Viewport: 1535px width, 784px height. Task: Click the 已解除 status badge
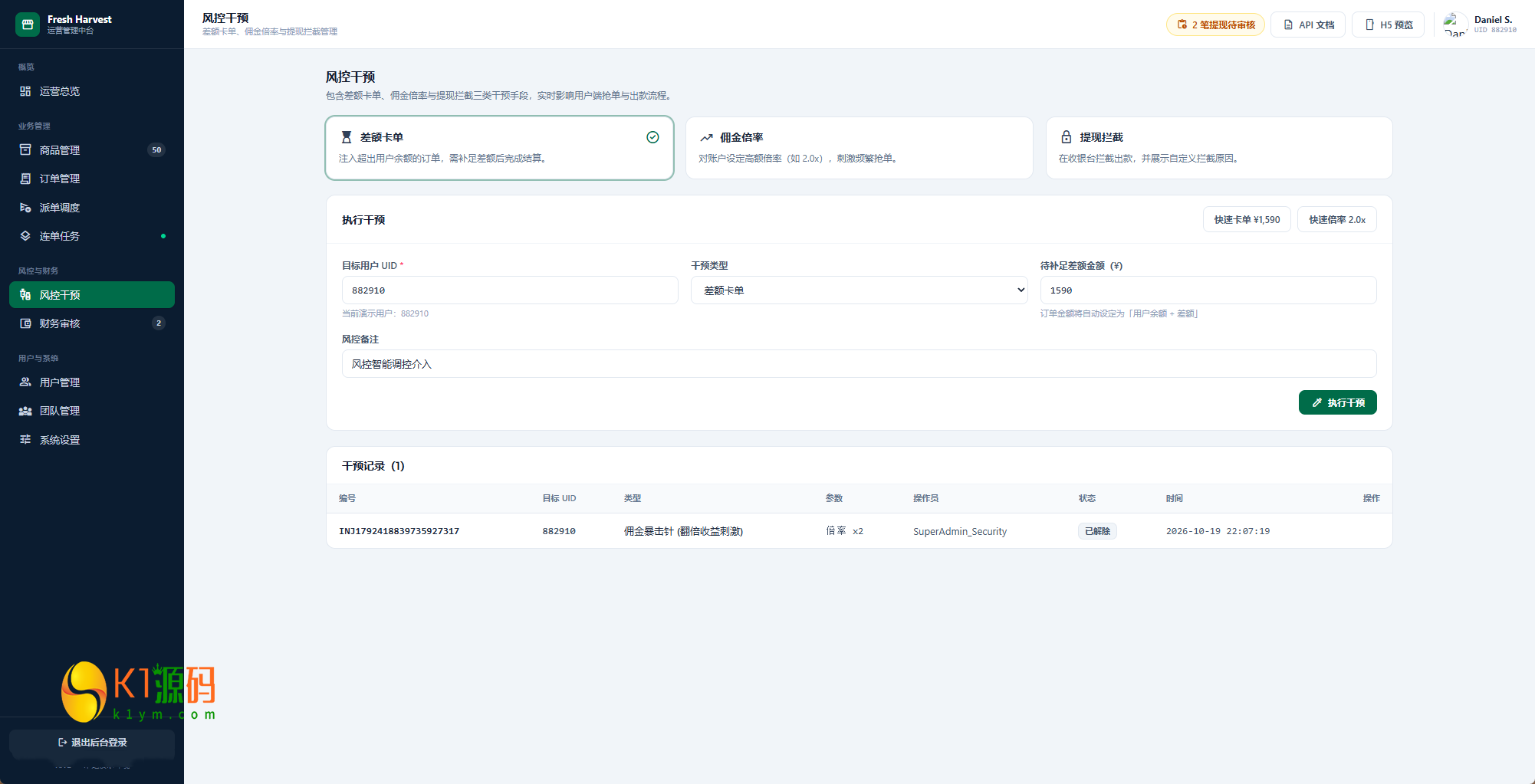point(1097,531)
